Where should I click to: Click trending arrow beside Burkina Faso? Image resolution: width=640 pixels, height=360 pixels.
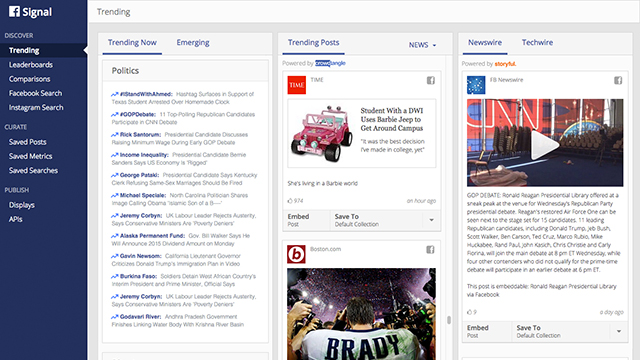(x=115, y=276)
